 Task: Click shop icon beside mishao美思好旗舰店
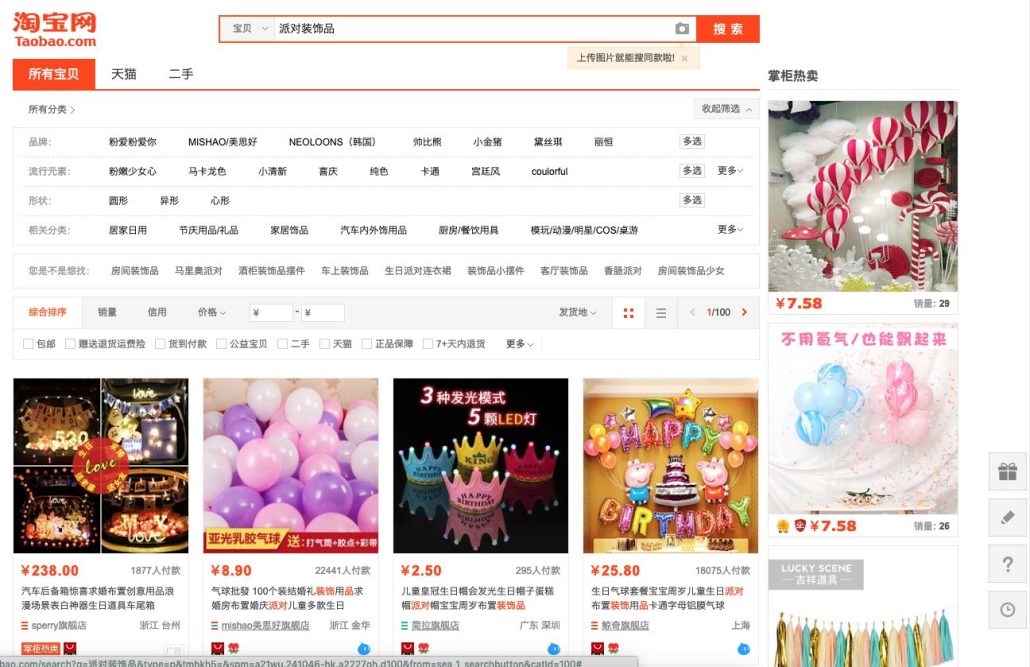(x=214, y=626)
